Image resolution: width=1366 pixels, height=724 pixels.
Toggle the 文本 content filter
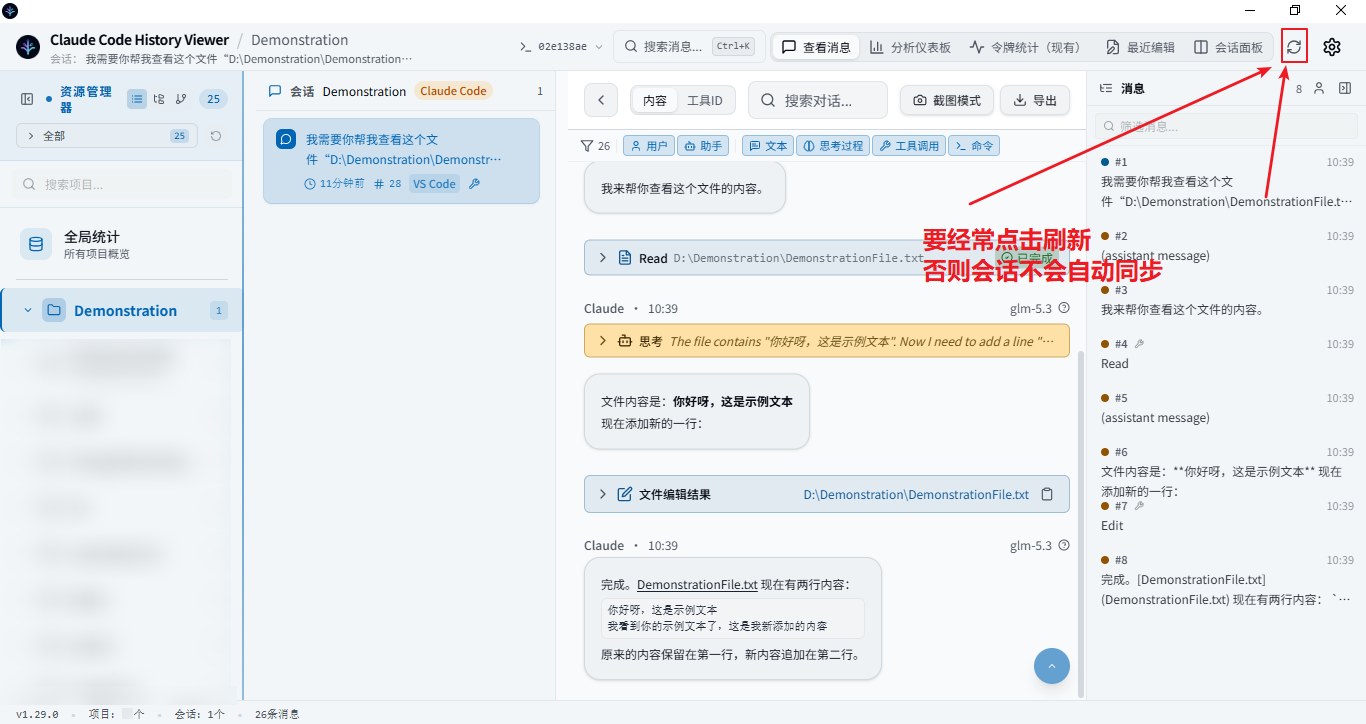[x=768, y=146]
